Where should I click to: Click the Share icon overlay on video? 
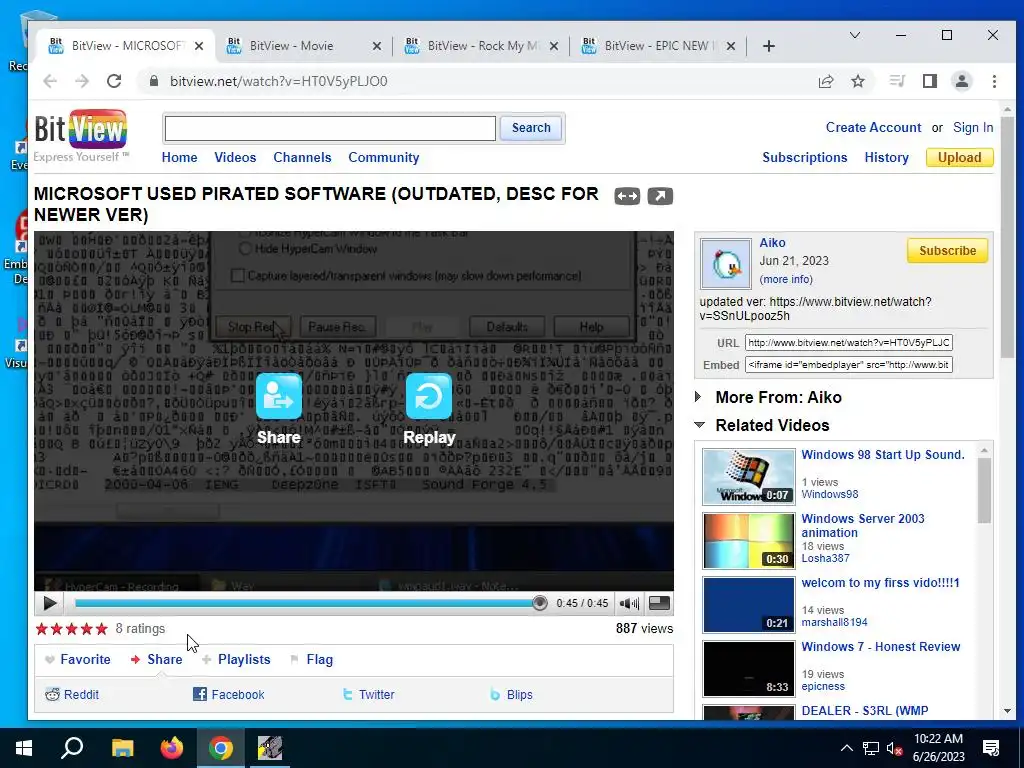pos(279,396)
